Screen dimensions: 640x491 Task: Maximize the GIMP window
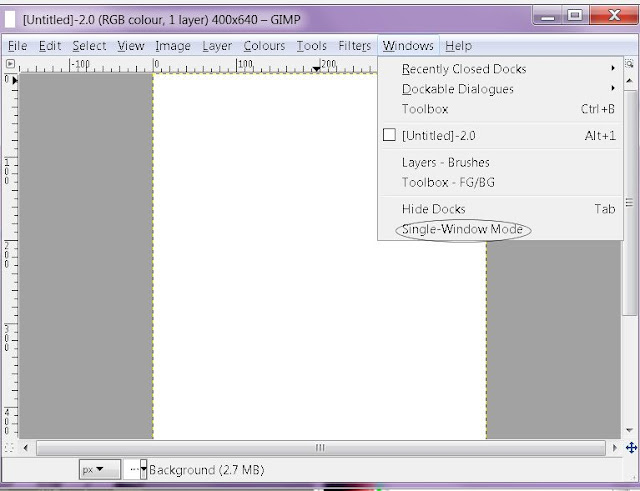pos(575,16)
